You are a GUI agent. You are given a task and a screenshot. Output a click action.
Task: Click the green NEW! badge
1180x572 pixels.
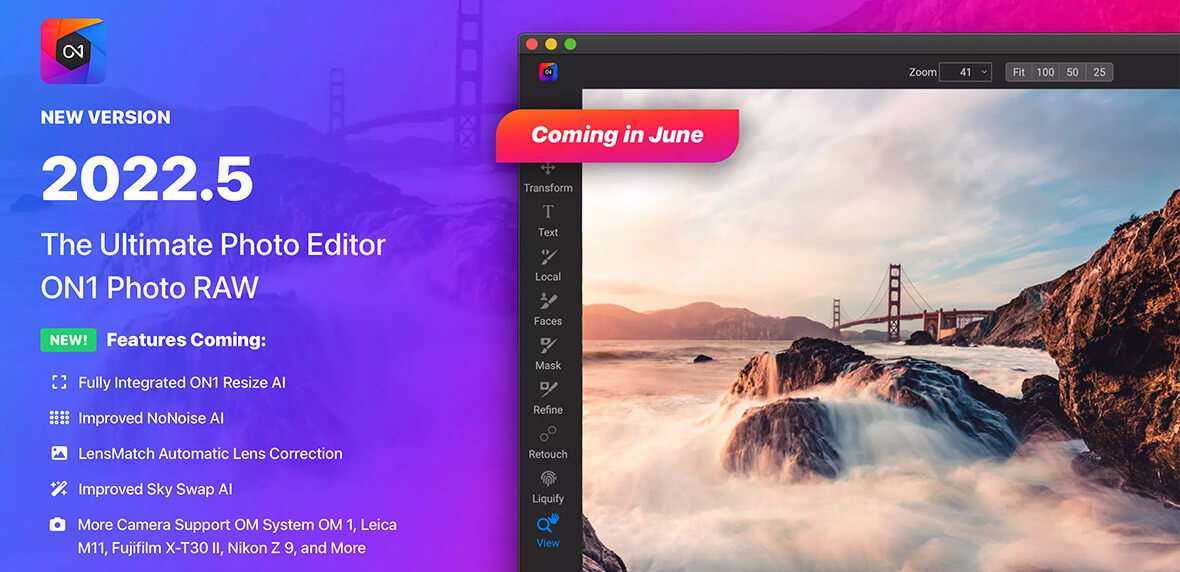coord(68,340)
